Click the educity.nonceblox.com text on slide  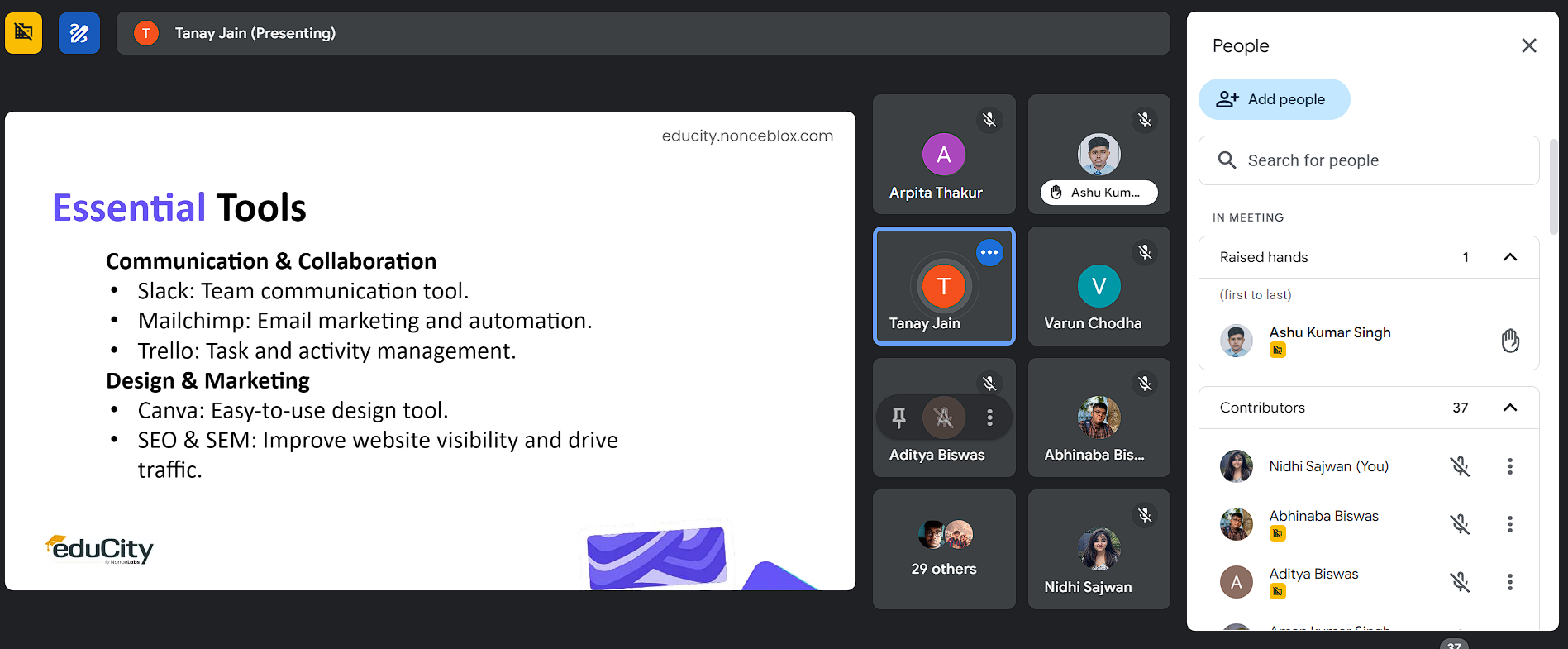(747, 136)
